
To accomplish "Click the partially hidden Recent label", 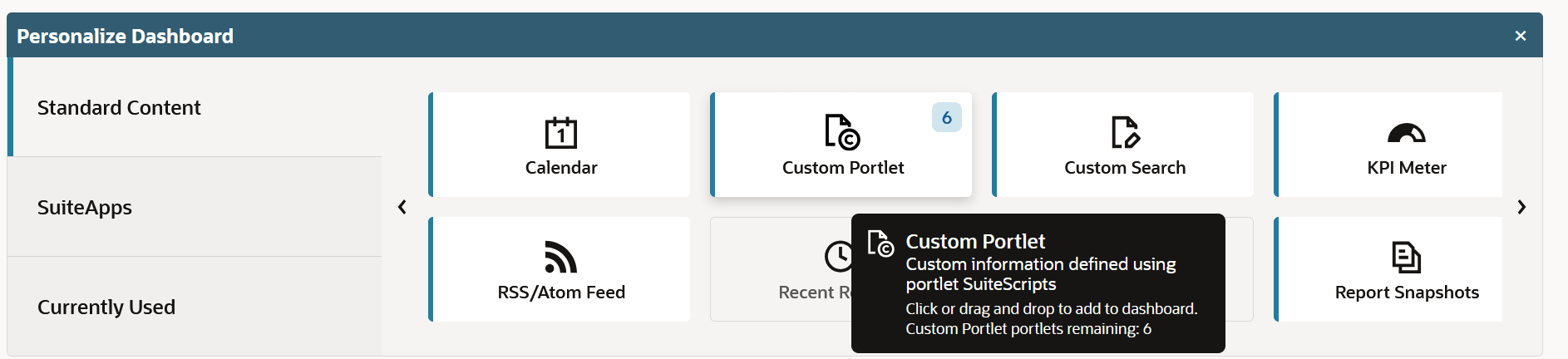I will click(815, 293).
